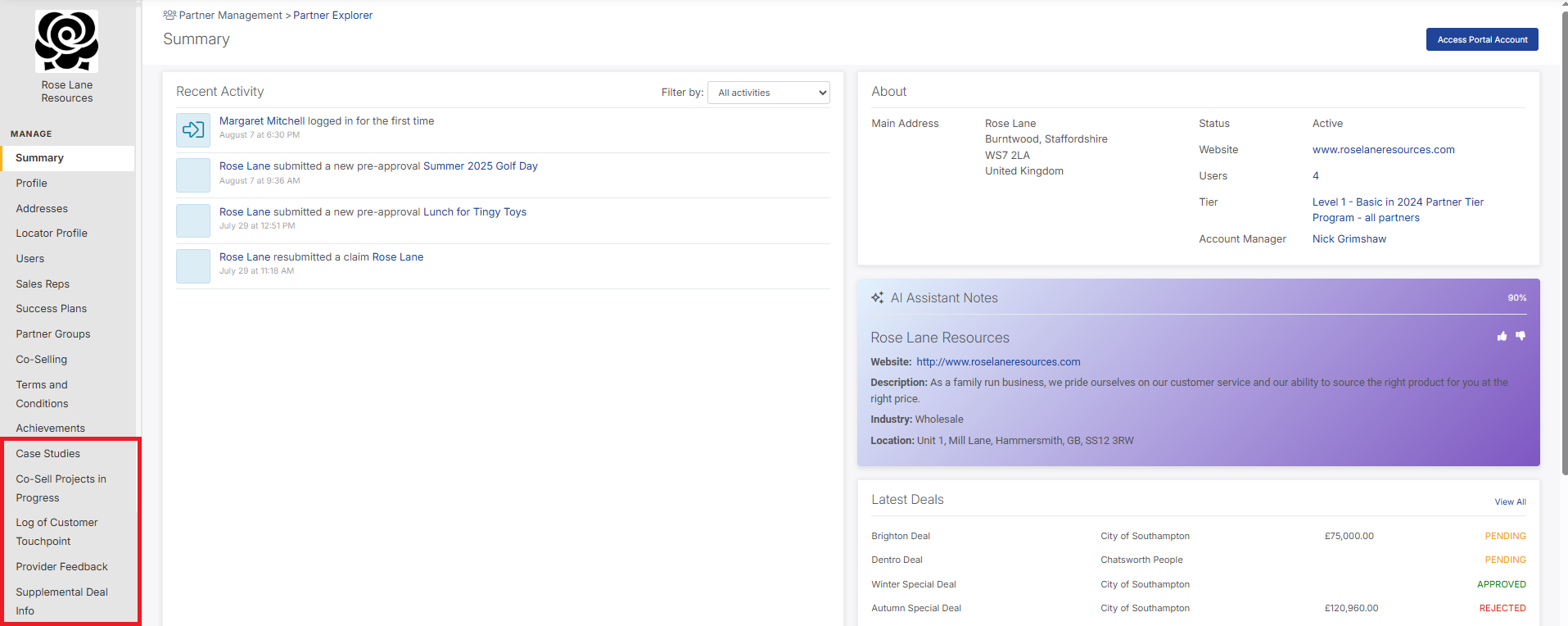
Task: Click the Partner Management breadcrumb icon
Action: [169, 15]
